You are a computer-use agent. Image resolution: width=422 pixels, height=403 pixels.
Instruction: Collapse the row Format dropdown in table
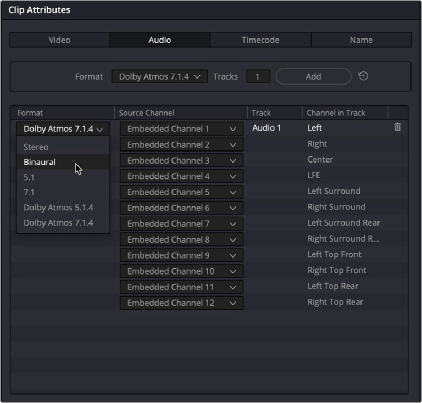click(x=63, y=129)
